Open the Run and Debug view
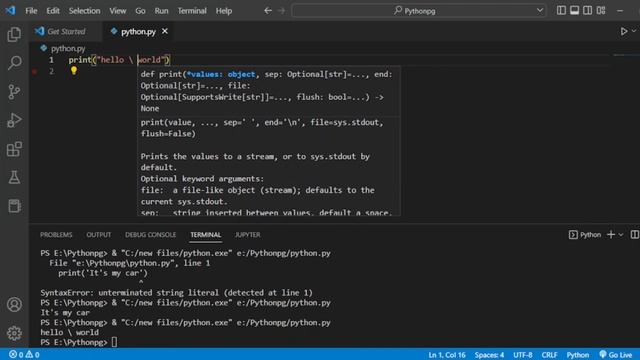This screenshot has height=360, width=640. 14,120
